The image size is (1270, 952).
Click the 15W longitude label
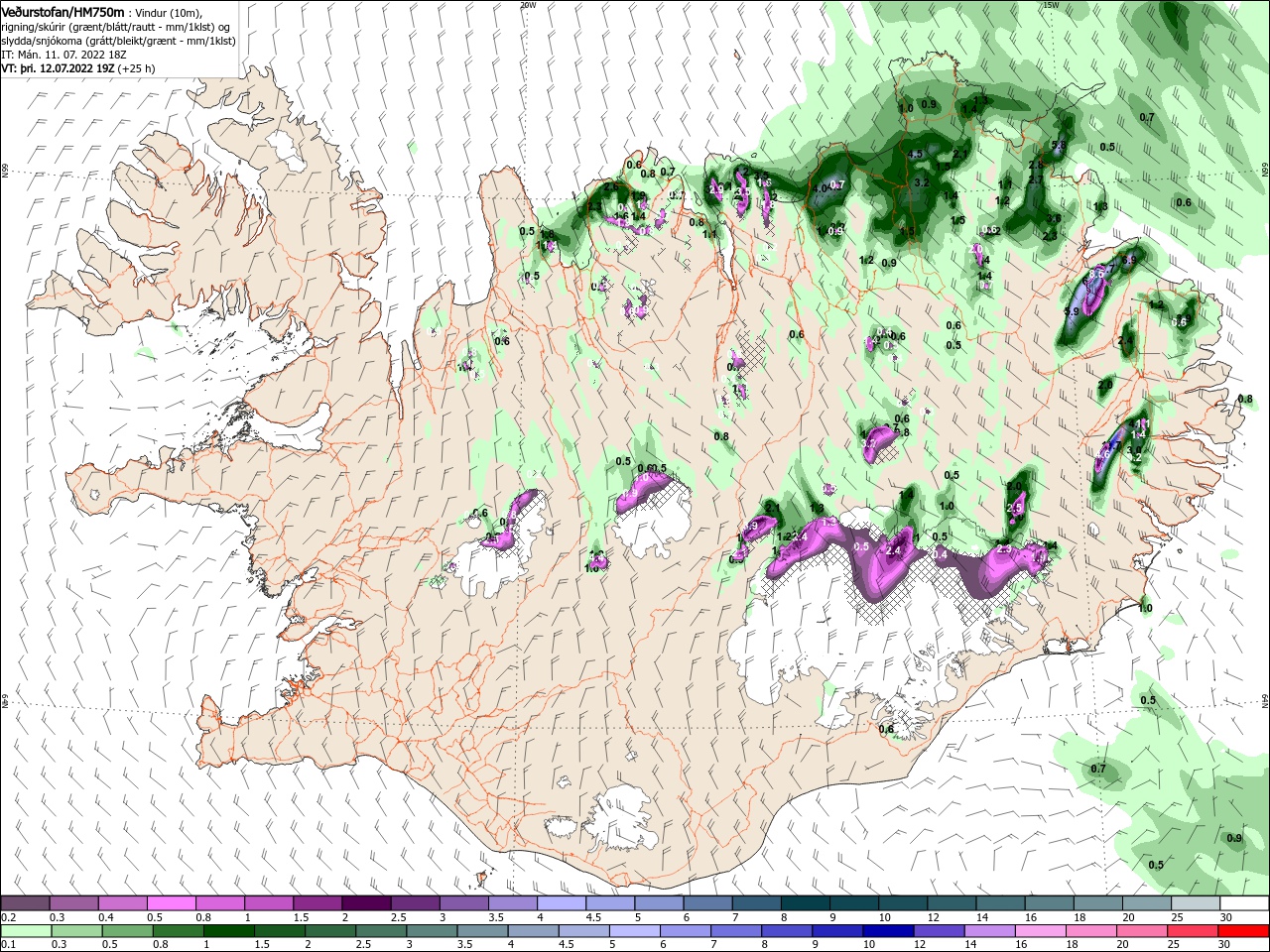[x=1052, y=5]
